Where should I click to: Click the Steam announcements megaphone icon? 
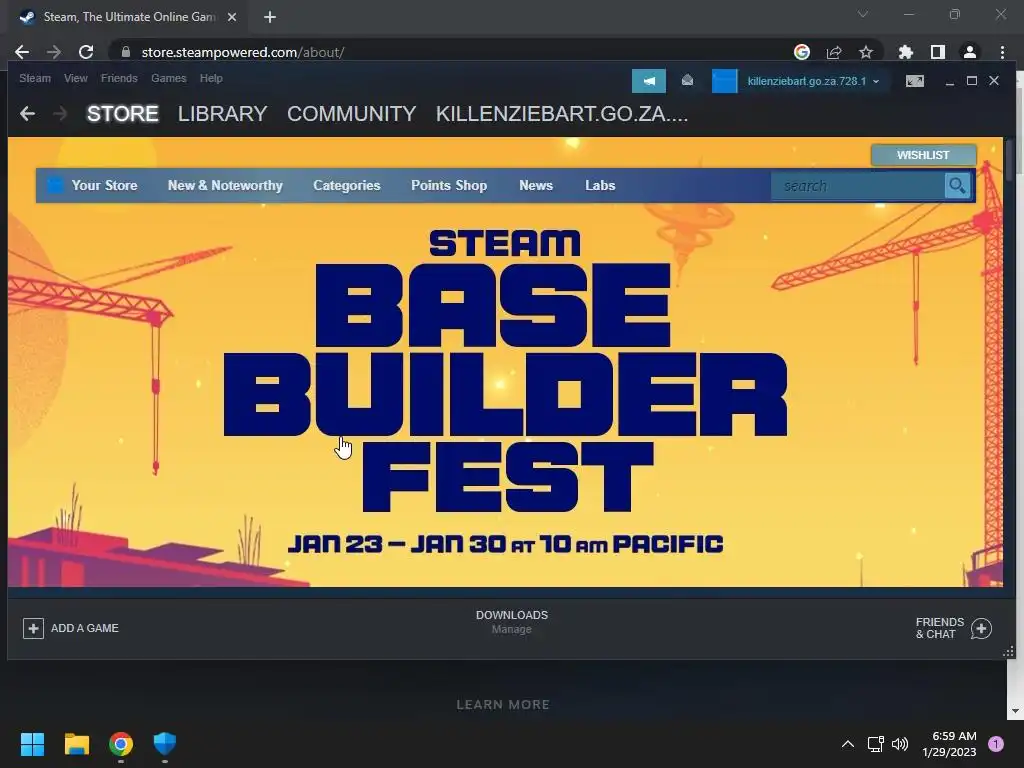coord(648,81)
